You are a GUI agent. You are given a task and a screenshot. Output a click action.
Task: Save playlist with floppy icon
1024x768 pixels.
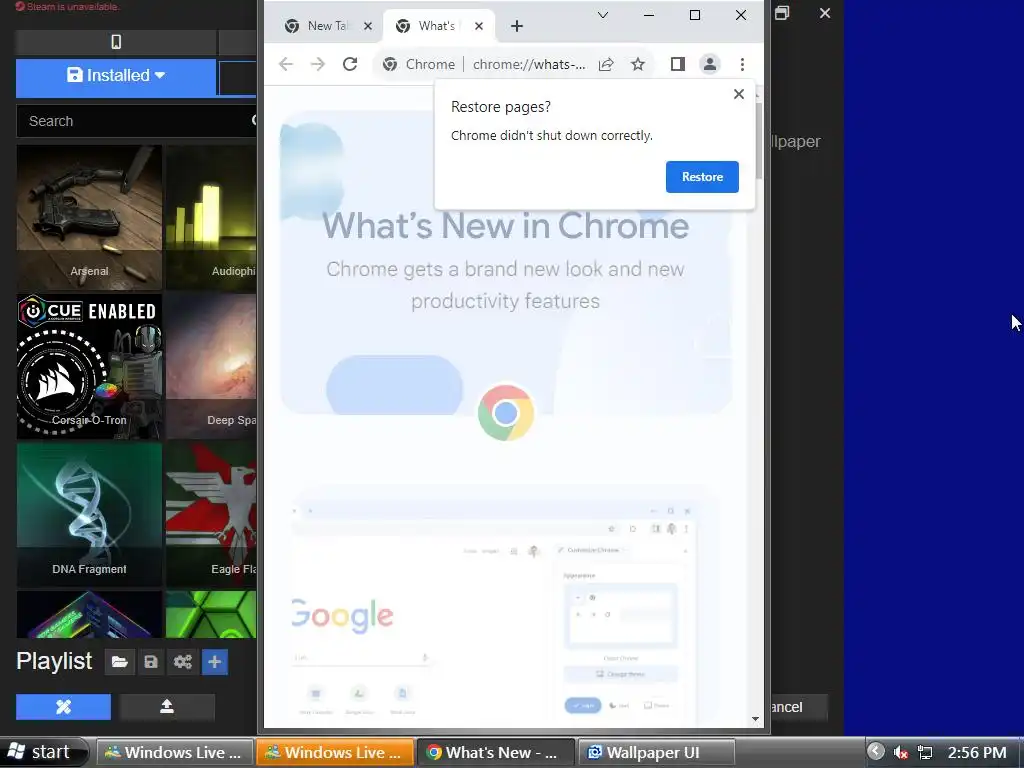click(151, 662)
